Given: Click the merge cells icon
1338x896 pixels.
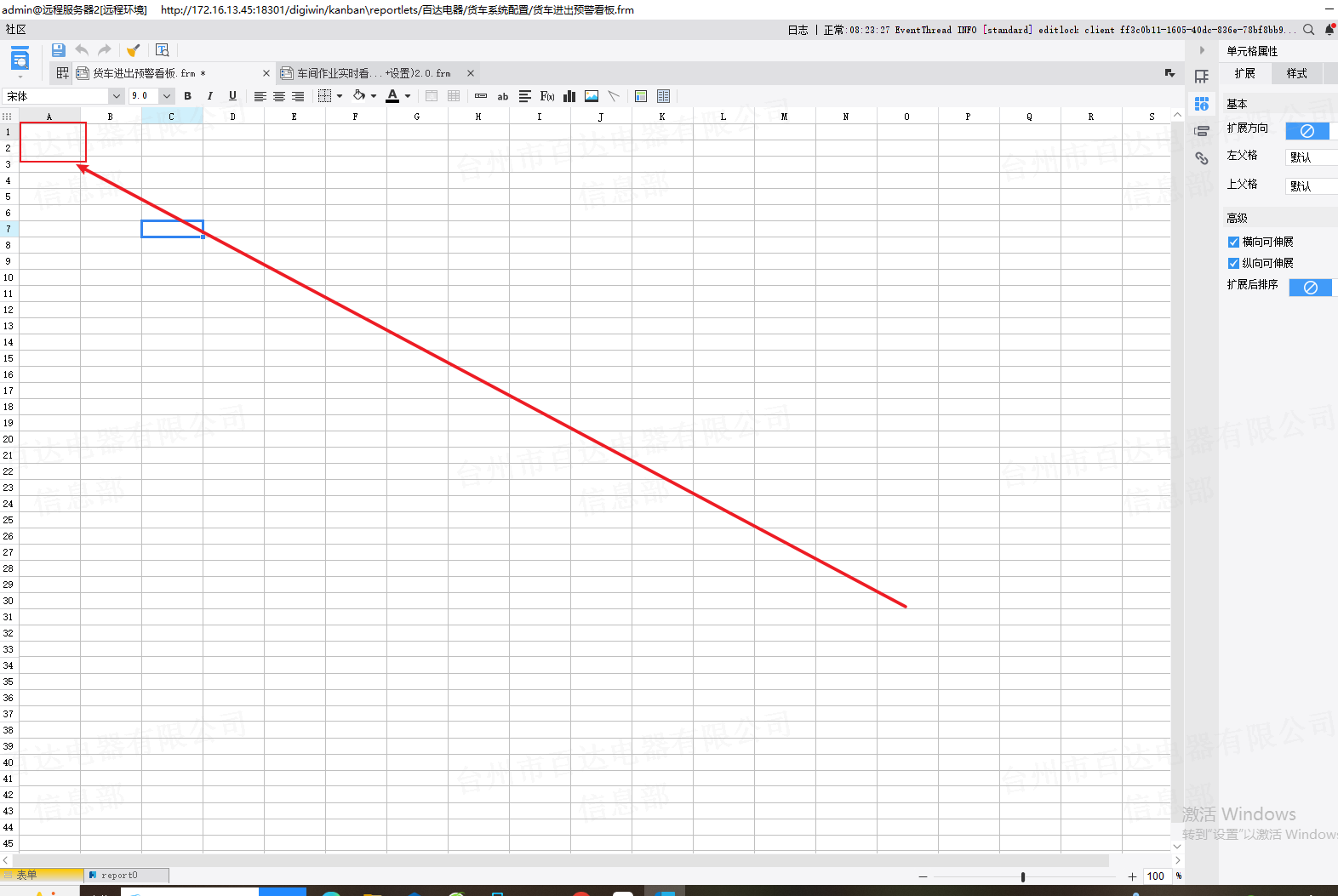Looking at the screenshot, I should 432,96.
